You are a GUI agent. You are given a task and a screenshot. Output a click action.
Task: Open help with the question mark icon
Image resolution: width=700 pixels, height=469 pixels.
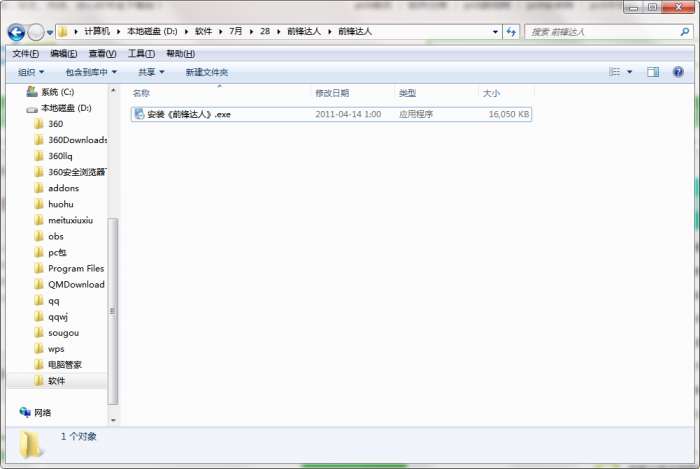[678, 72]
